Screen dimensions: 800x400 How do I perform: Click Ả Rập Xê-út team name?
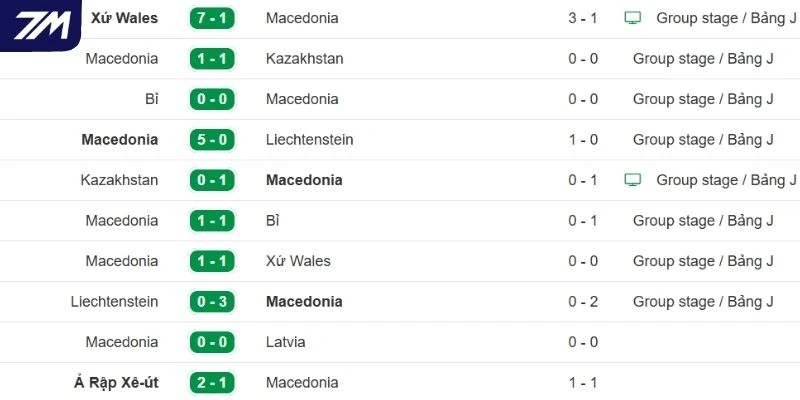pos(115,382)
